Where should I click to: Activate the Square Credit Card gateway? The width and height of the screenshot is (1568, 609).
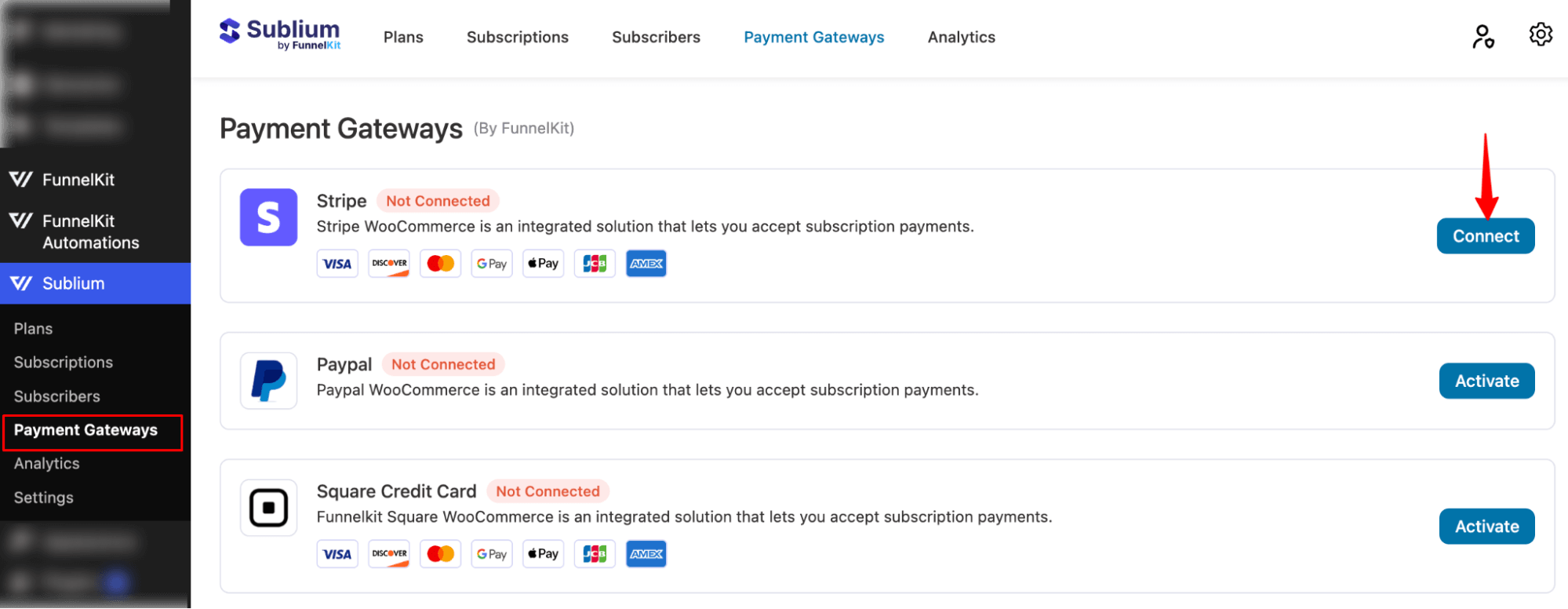1486,527
